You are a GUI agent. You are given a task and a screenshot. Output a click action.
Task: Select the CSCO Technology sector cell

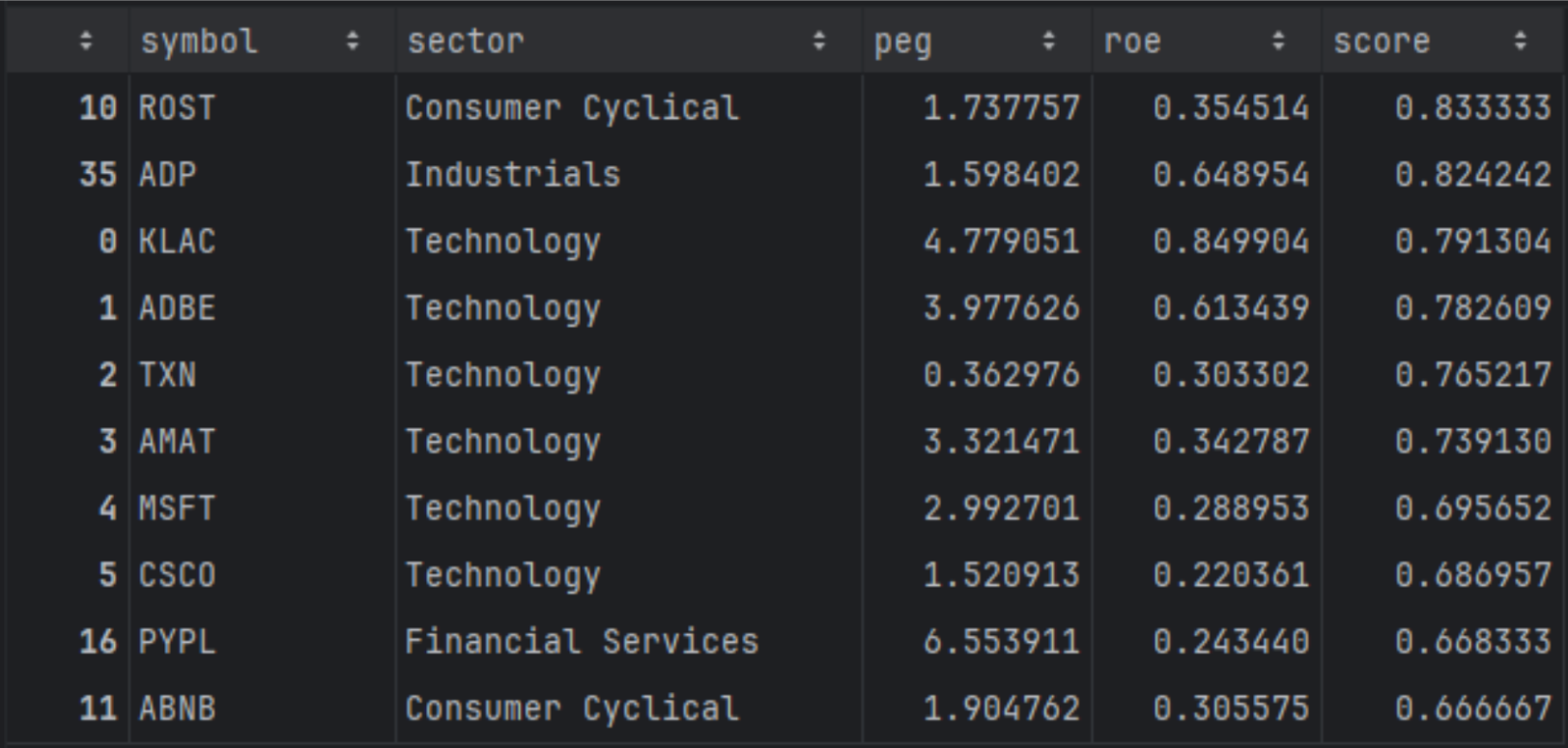pyautogui.click(x=502, y=574)
